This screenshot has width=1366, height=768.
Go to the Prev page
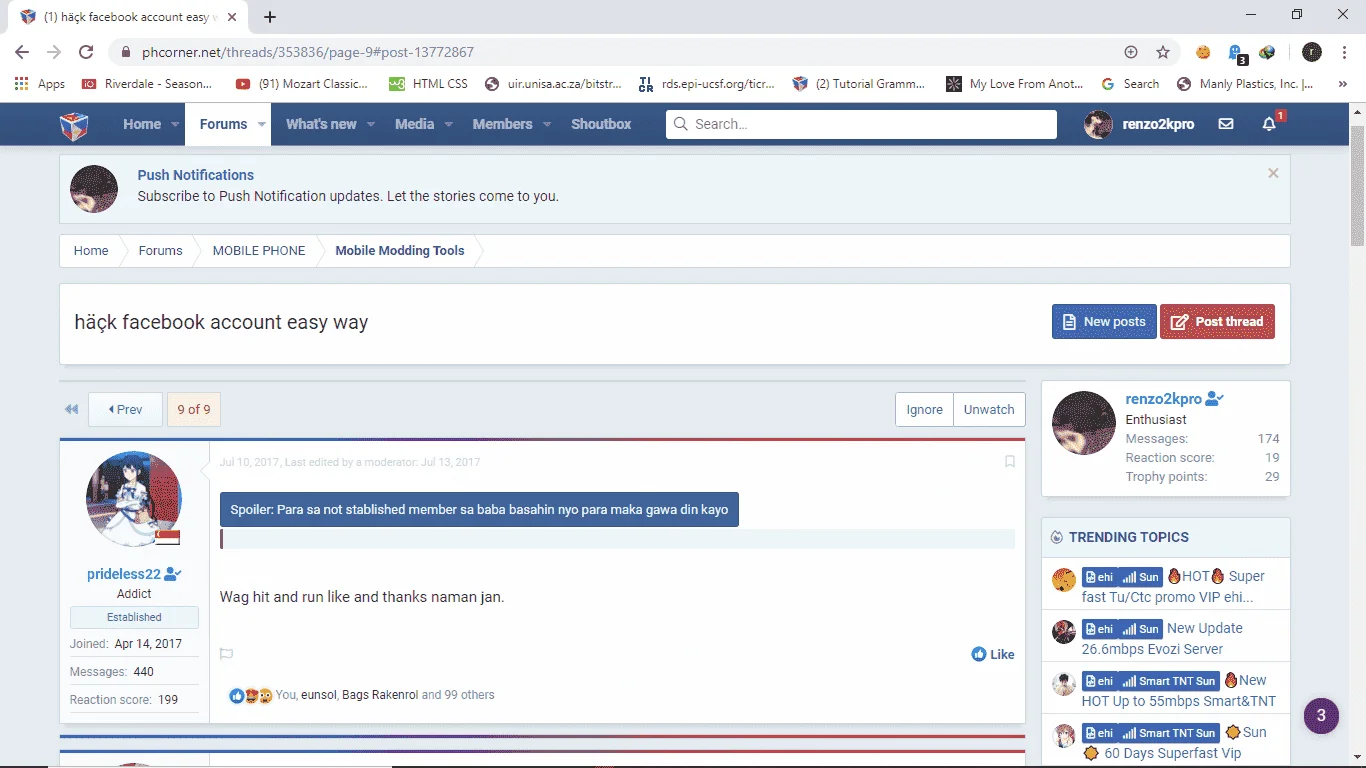click(125, 409)
